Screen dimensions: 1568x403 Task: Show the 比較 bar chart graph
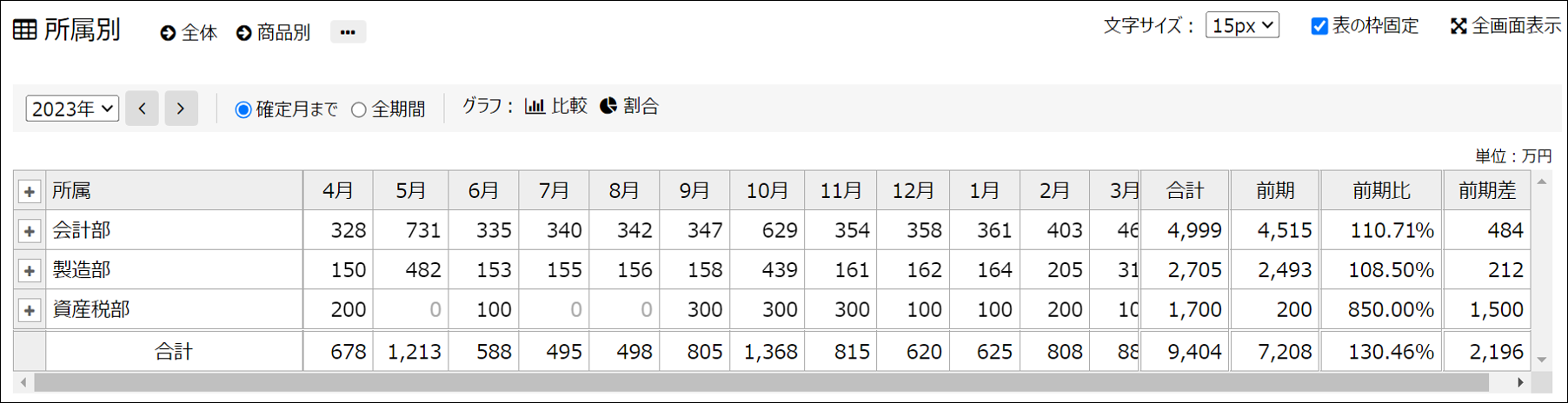coord(556,106)
